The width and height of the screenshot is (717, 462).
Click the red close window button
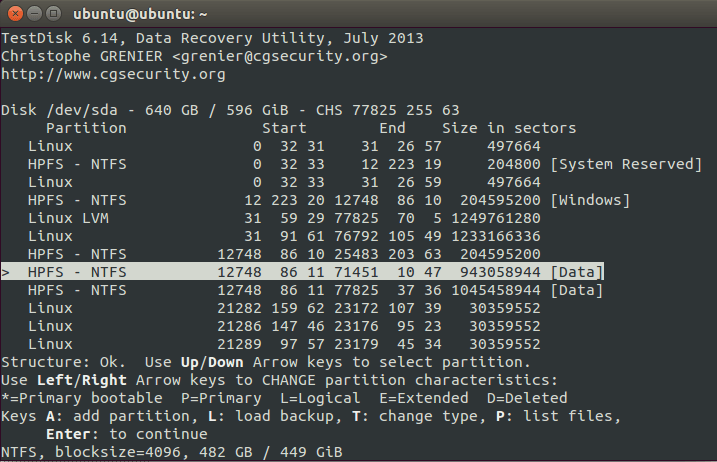point(15,15)
